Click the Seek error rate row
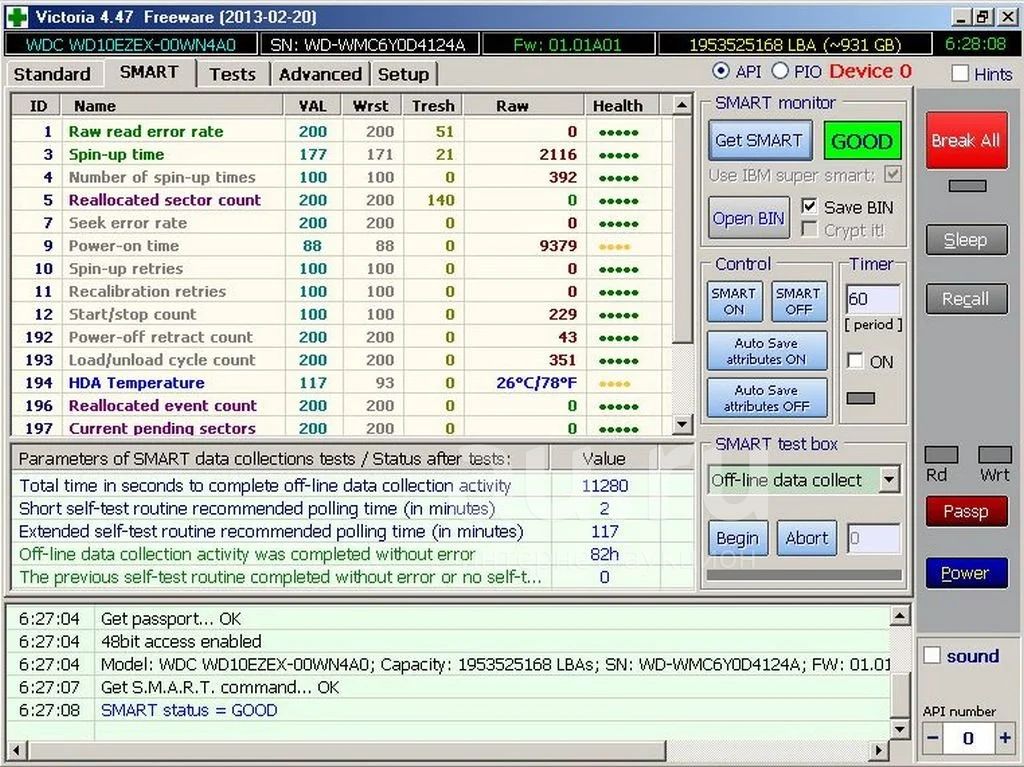 (342, 223)
